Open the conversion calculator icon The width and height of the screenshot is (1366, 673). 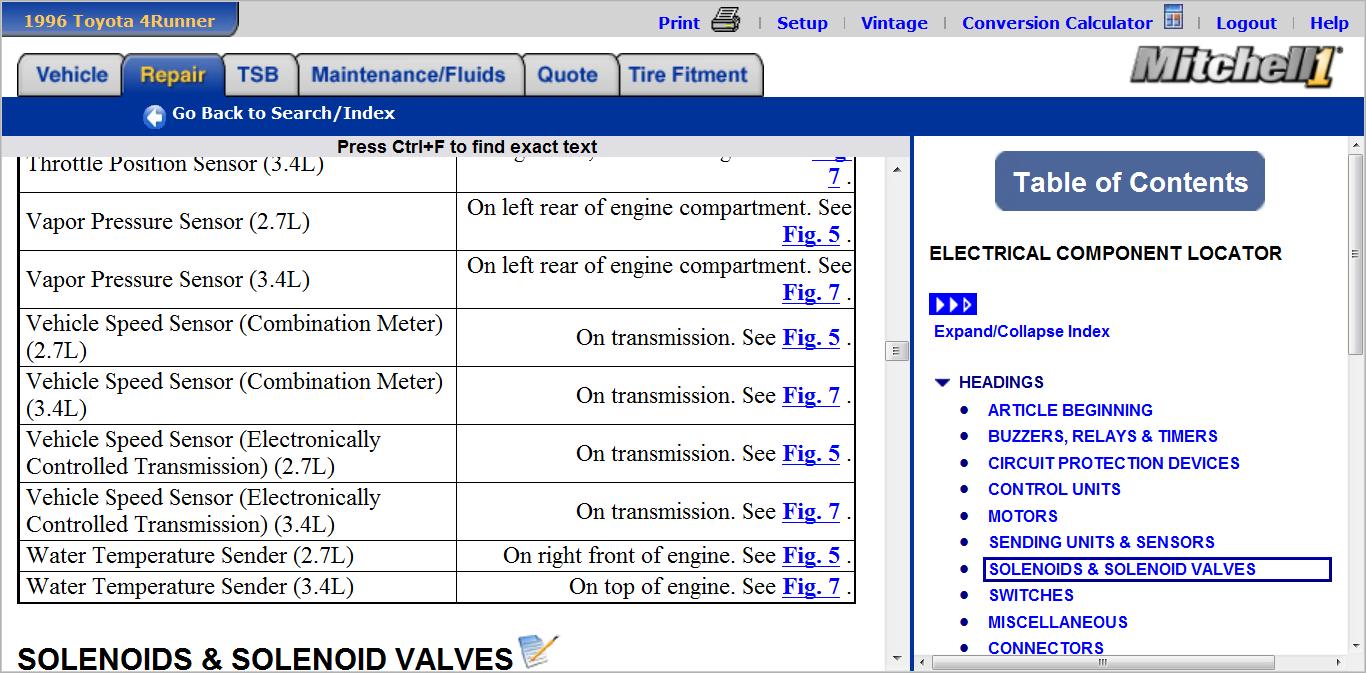click(1174, 17)
